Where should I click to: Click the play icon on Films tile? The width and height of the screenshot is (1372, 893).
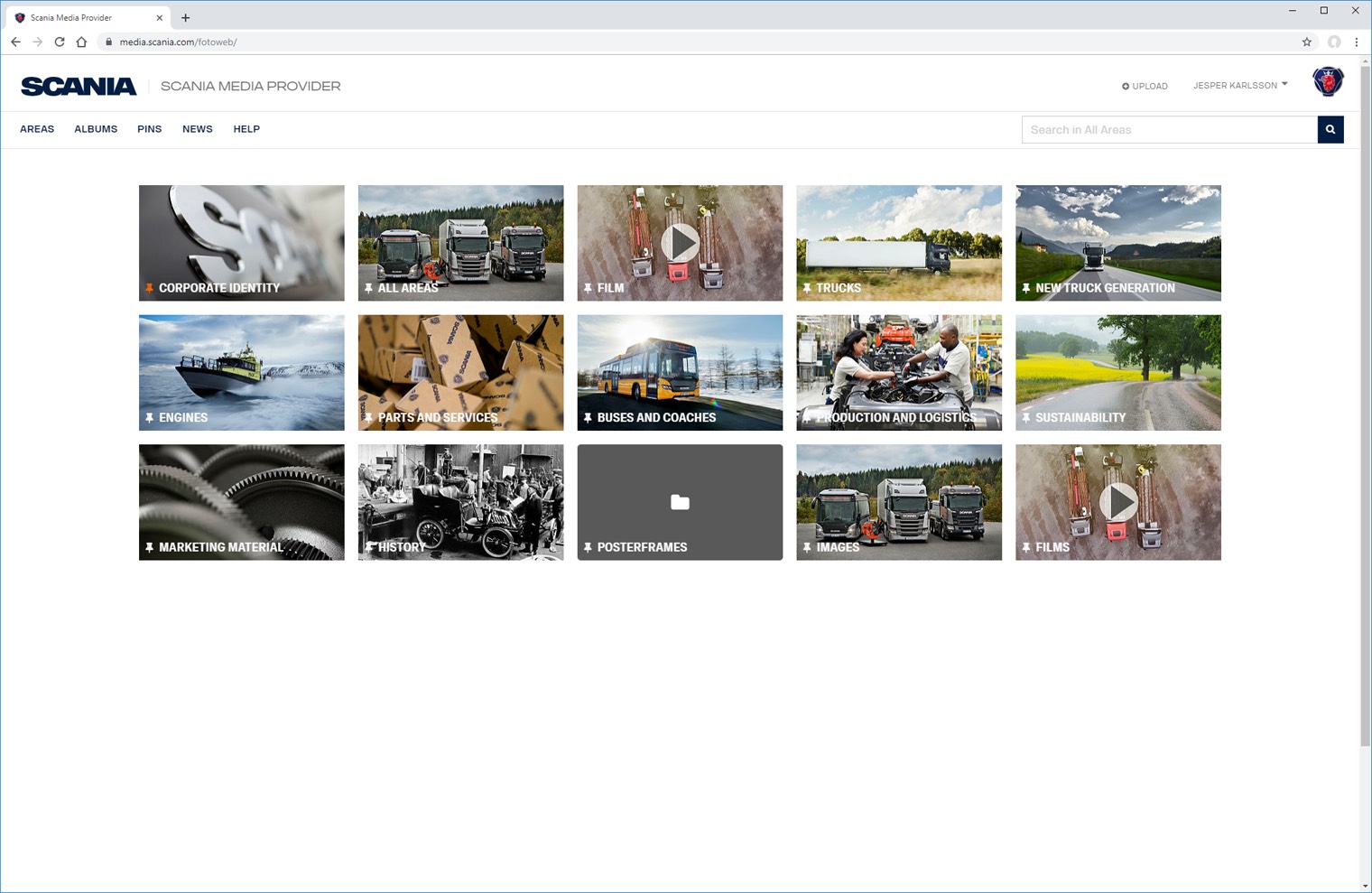pyautogui.click(x=1118, y=502)
